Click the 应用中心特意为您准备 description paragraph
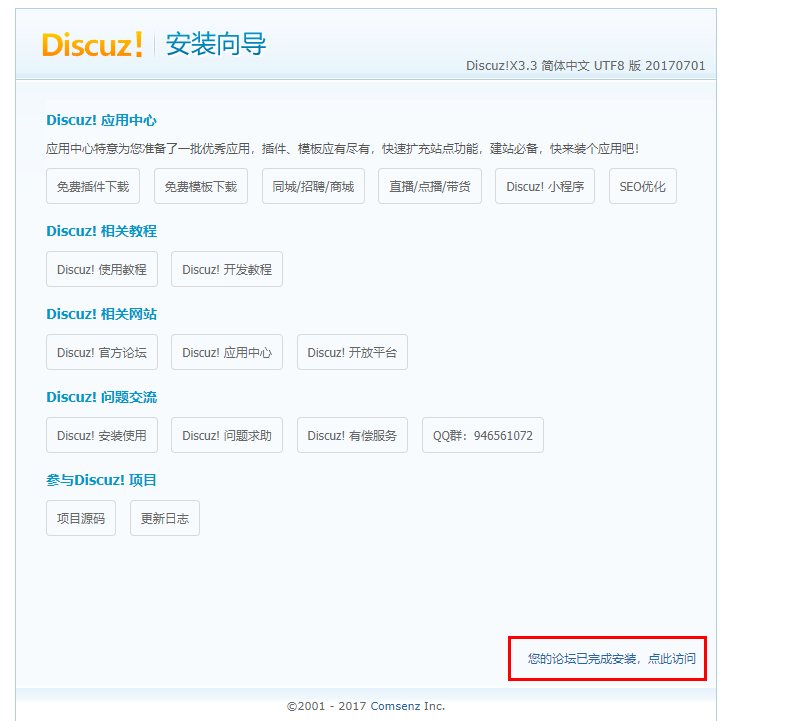The image size is (795, 721). tap(342, 149)
